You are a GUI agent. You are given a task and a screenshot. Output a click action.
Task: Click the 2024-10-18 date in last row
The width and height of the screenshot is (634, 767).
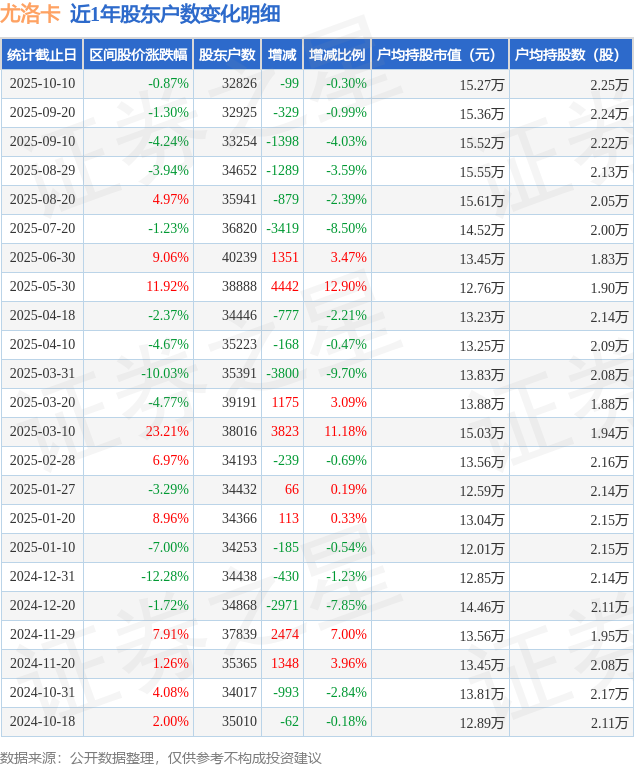(42, 722)
